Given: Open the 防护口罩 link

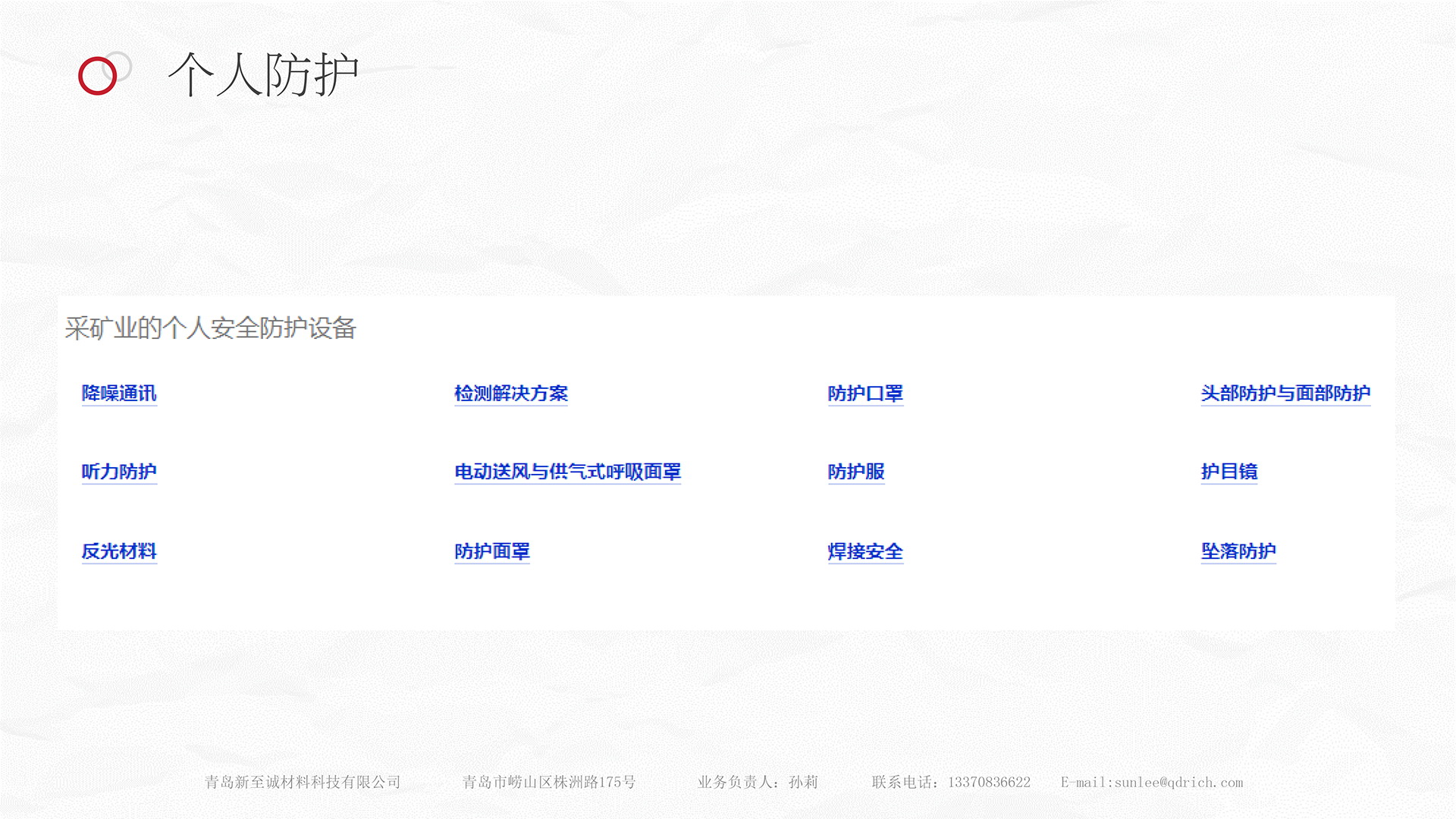Looking at the screenshot, I should pos(865,394).
